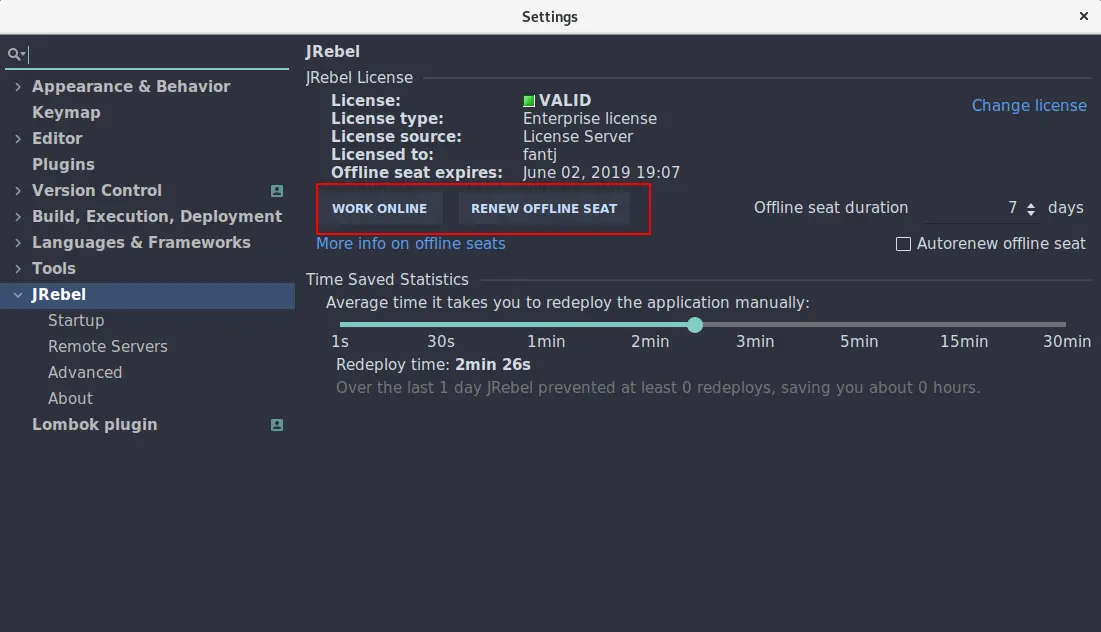Click the profile icon beside Lombok plugin
The height and width of the screenshot is (632, 1101).
pos(277,425)
